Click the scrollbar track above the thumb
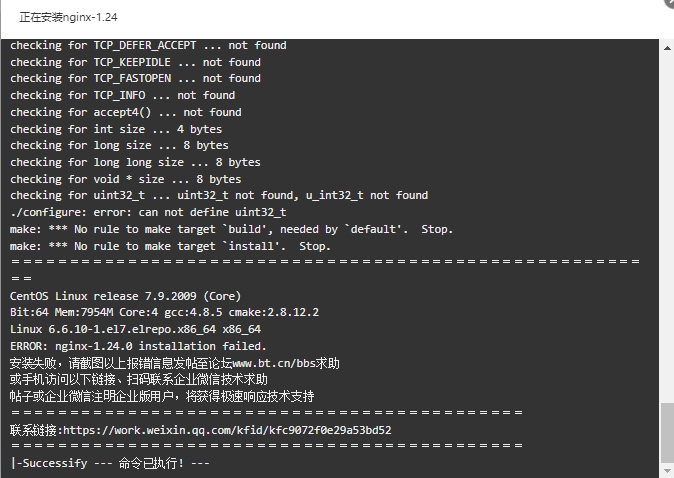 click(x=667, y=228)
